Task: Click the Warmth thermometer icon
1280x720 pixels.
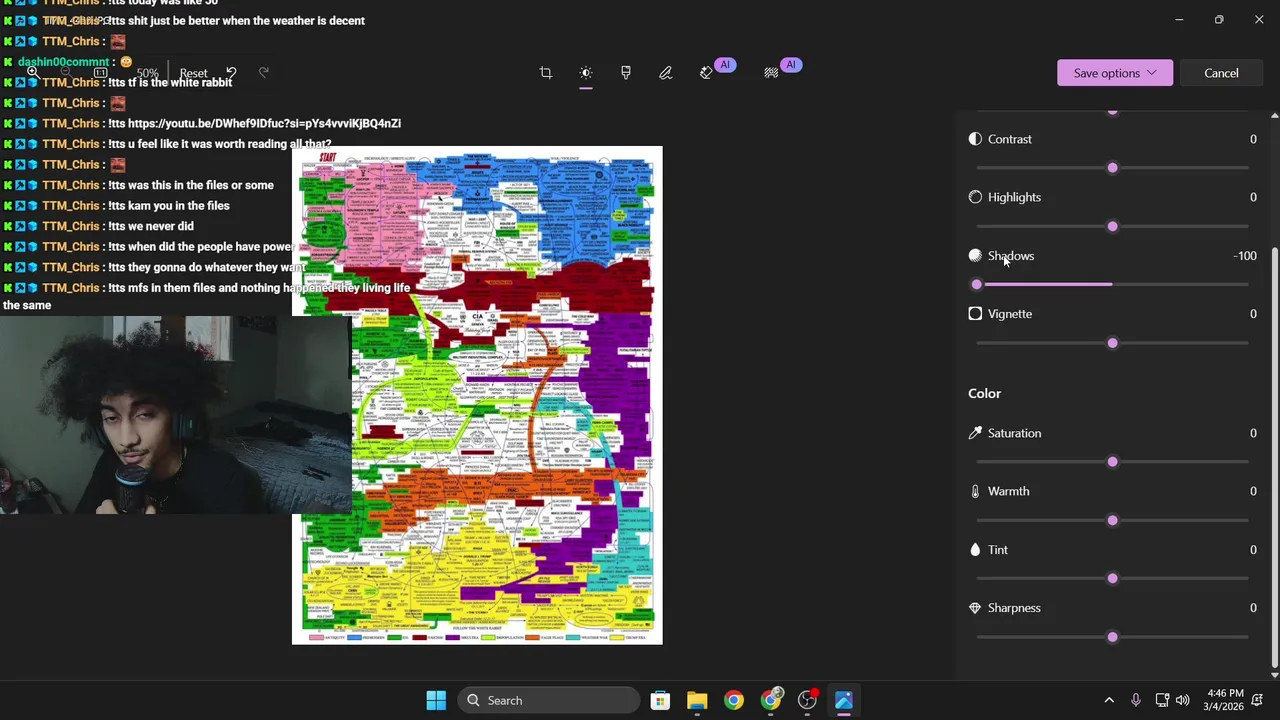Action: [975, 491]
